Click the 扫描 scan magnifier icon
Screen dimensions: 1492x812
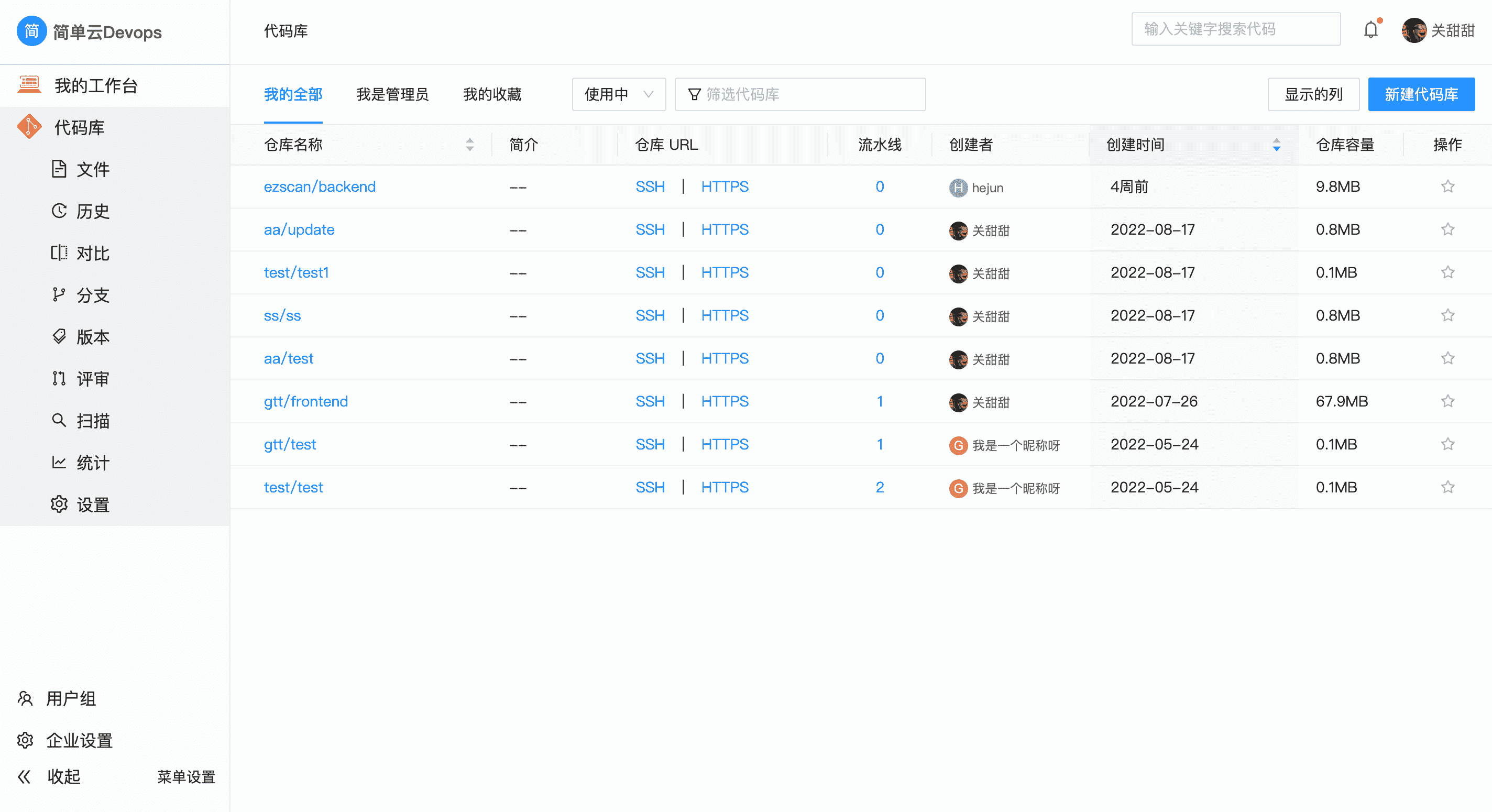pyautogui.click(x=59, y=421)
